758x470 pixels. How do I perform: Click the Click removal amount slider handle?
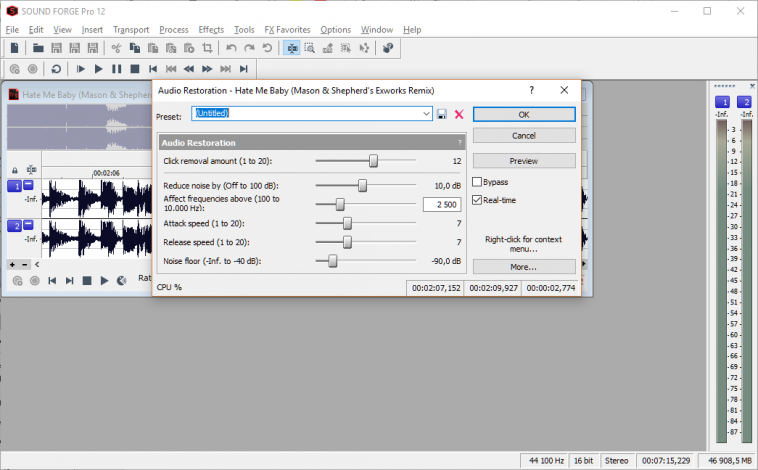373,160
